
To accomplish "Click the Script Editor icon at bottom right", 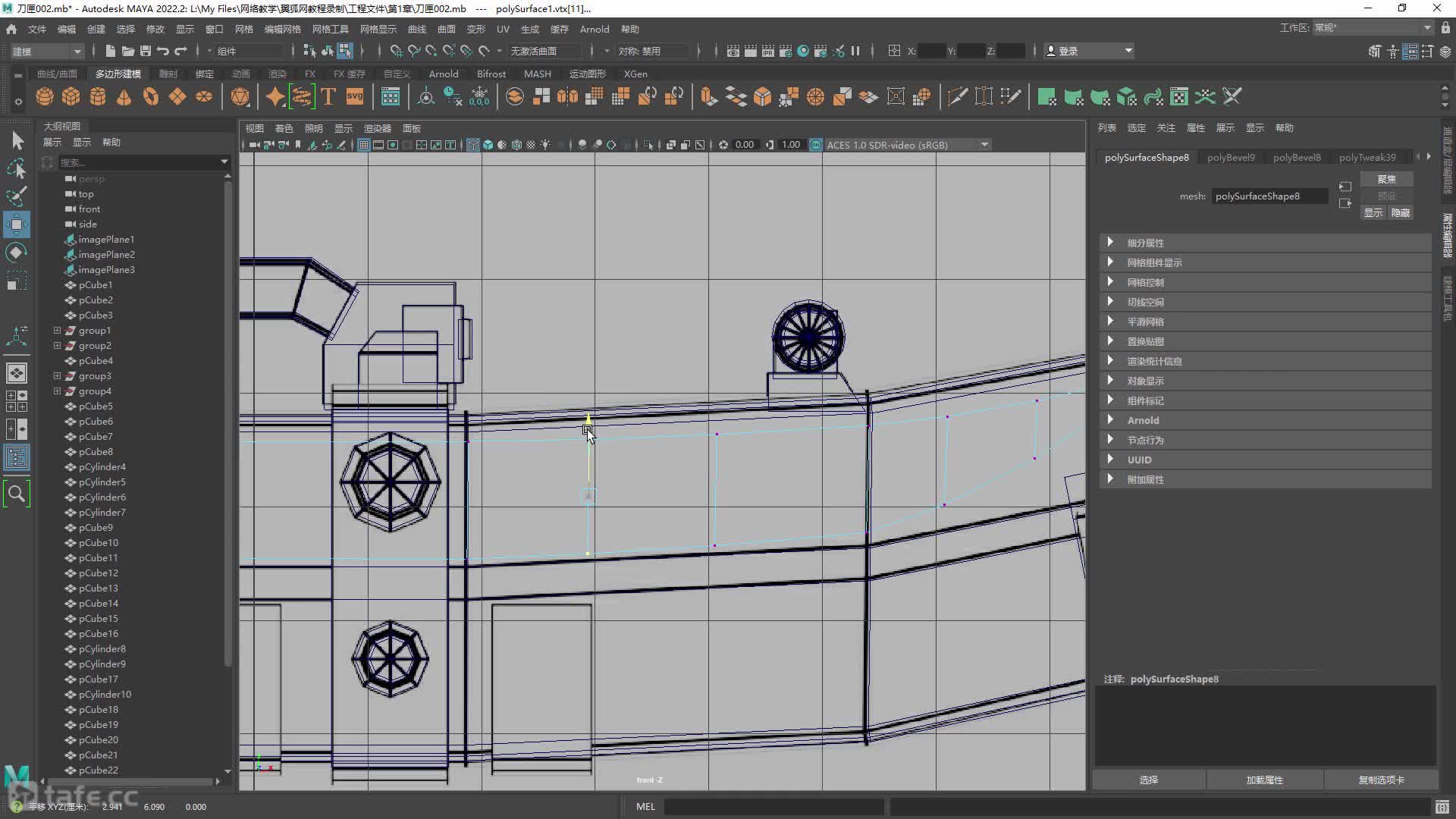I will coord(1442,807).
